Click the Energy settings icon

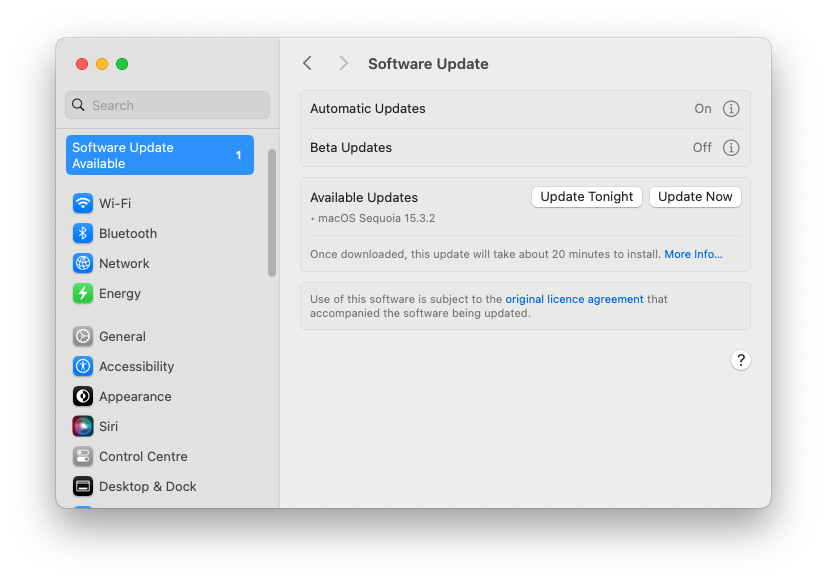click(83, 293)
